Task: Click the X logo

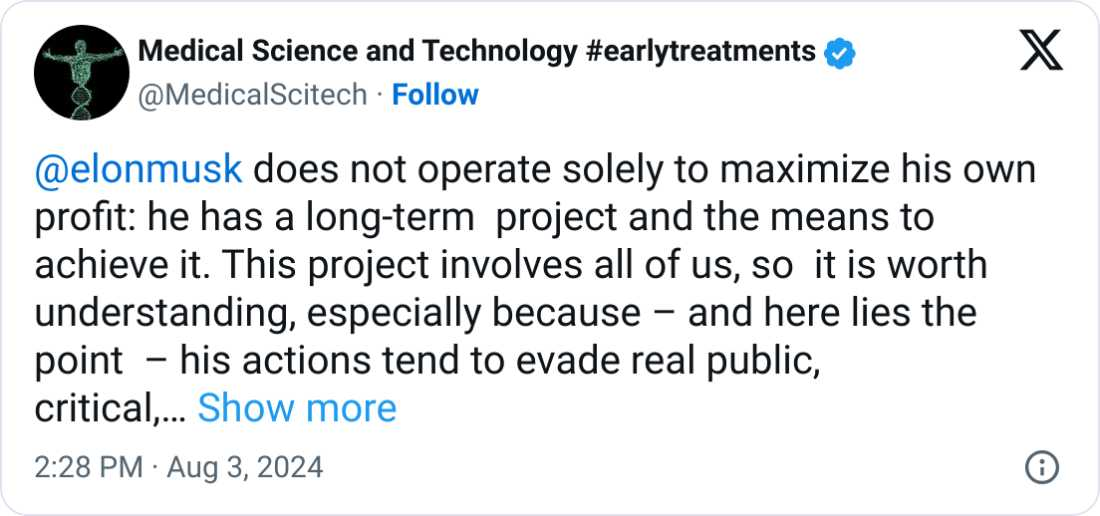Action: click(1041, 50)
